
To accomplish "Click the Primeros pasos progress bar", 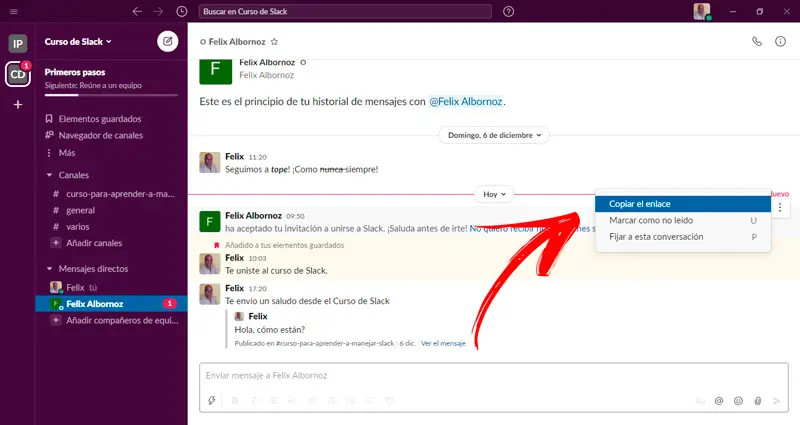I will pyautogui.click(x=111, y=95).
